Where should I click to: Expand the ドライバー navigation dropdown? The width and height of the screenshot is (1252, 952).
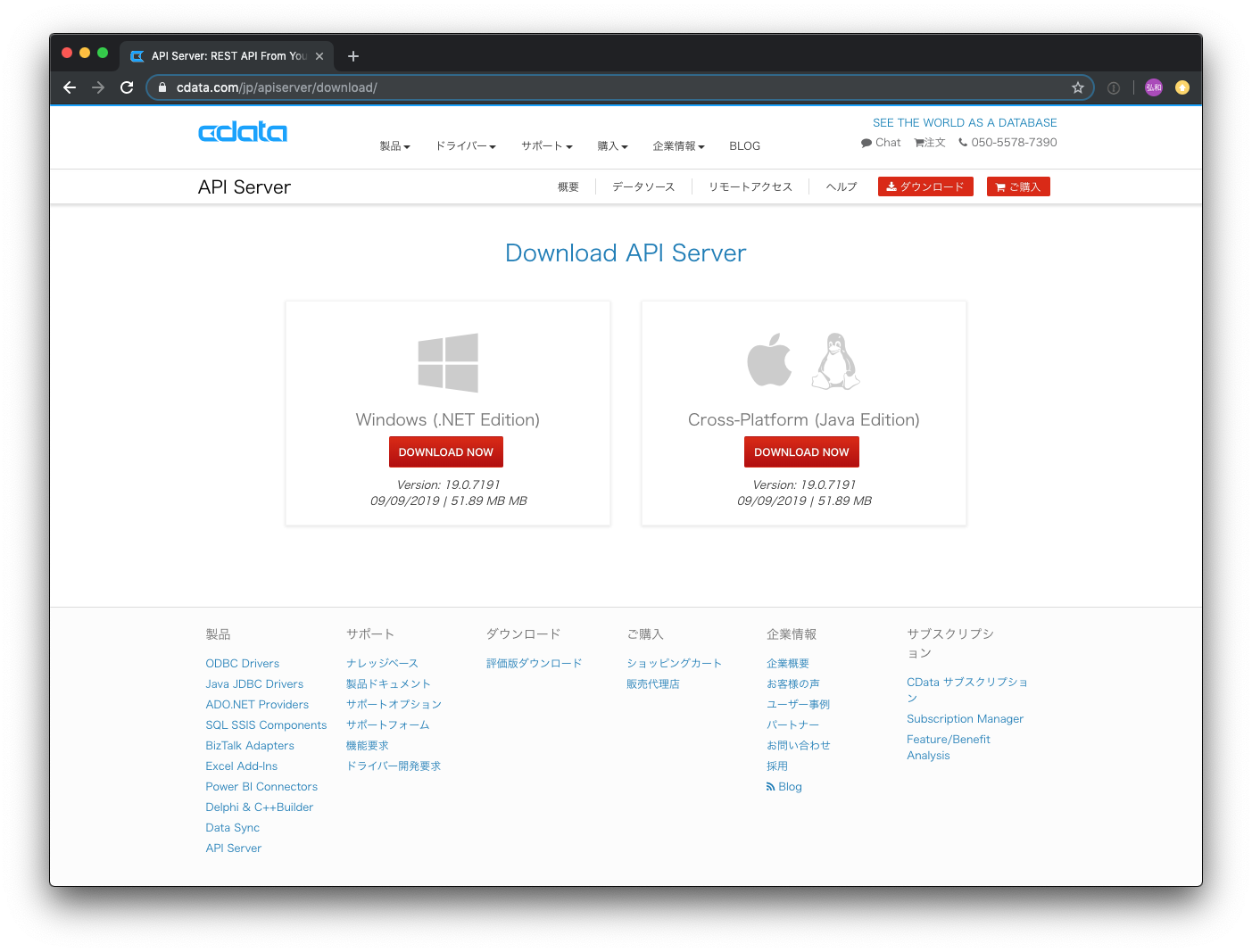click(465, 145)
